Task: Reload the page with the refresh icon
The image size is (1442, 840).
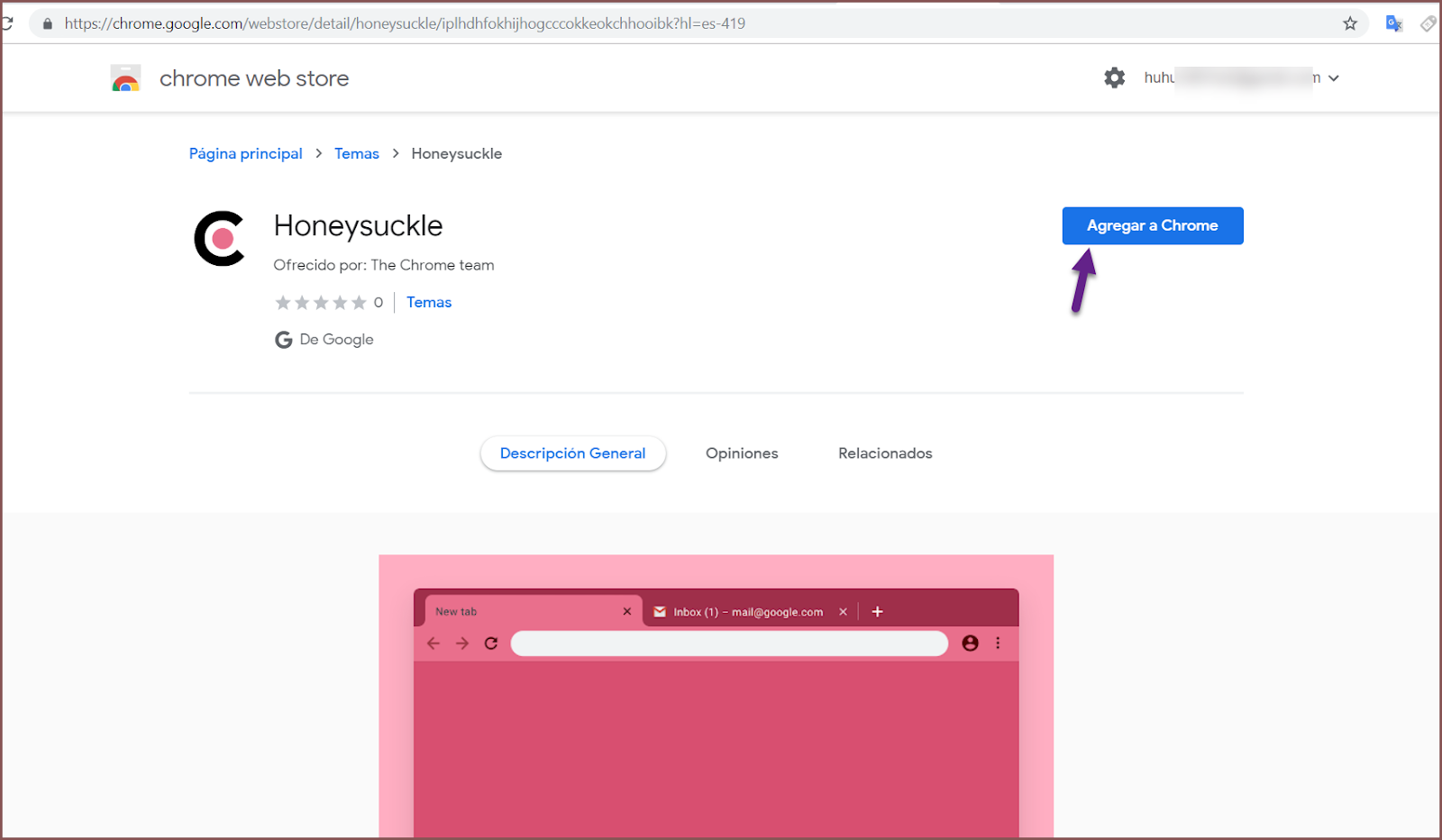Action: (7, 23)
